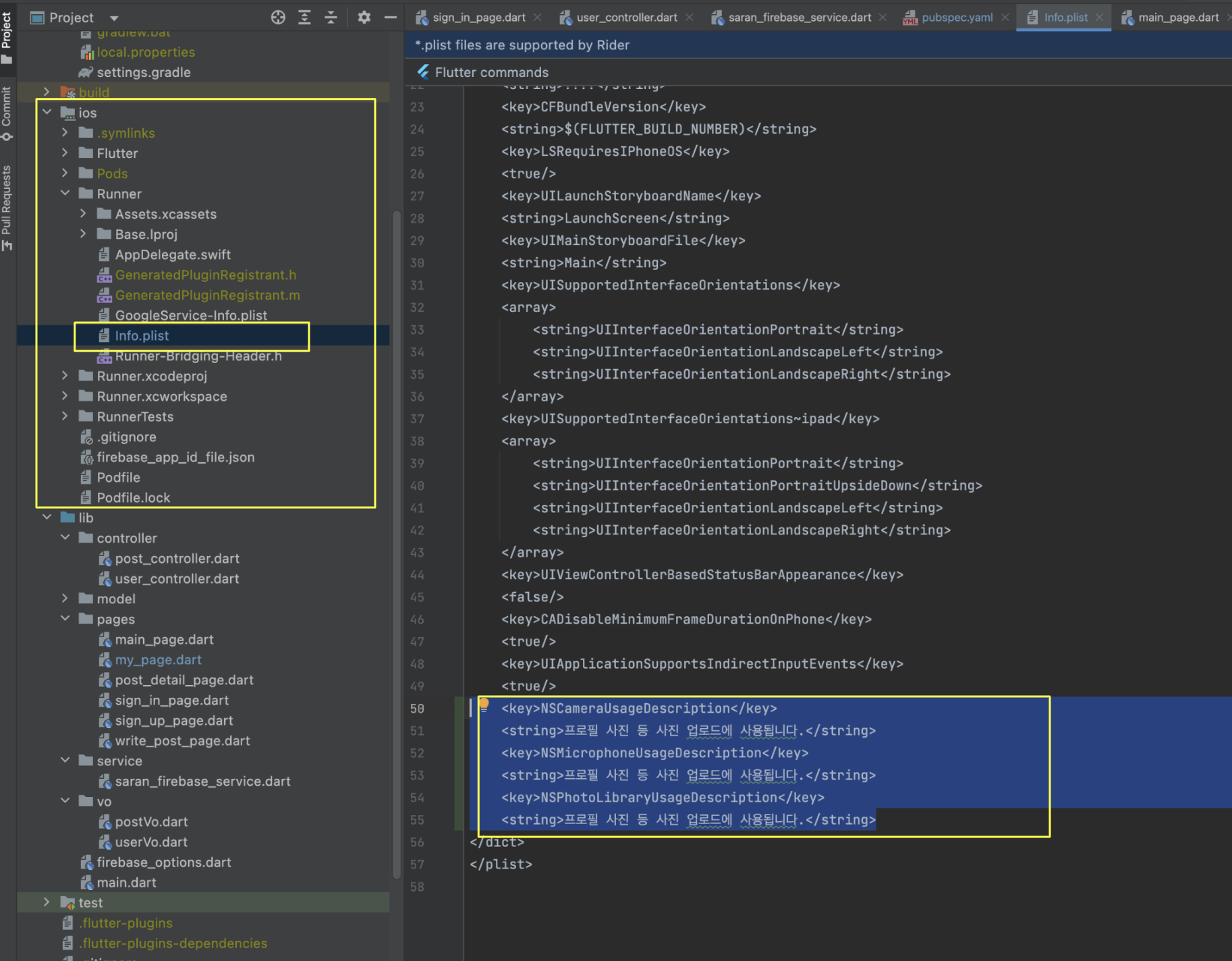Toggle the Project tool window sidebar button
Image resolution: width=1232 pixels, height=961 pixels.
[7, 37]
